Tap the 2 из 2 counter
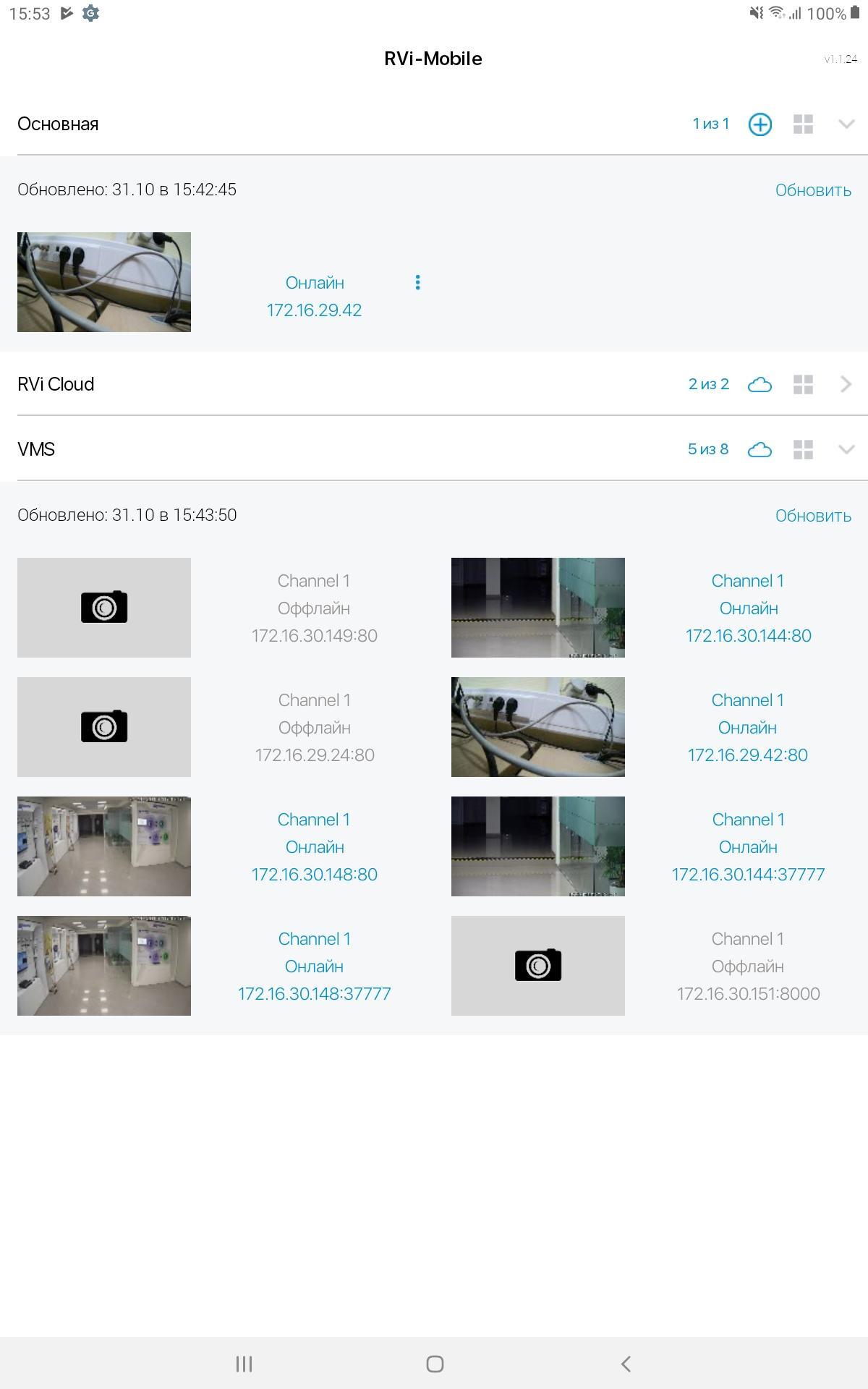This screenshot has width=868, height=1389. [709, 384]
